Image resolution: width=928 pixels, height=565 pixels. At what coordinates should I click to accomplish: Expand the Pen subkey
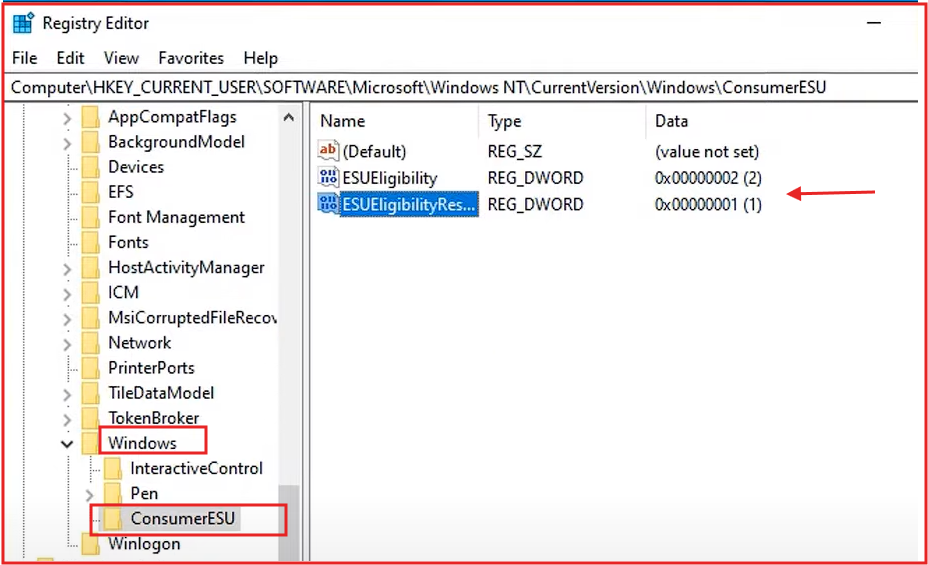click(89, 495)
